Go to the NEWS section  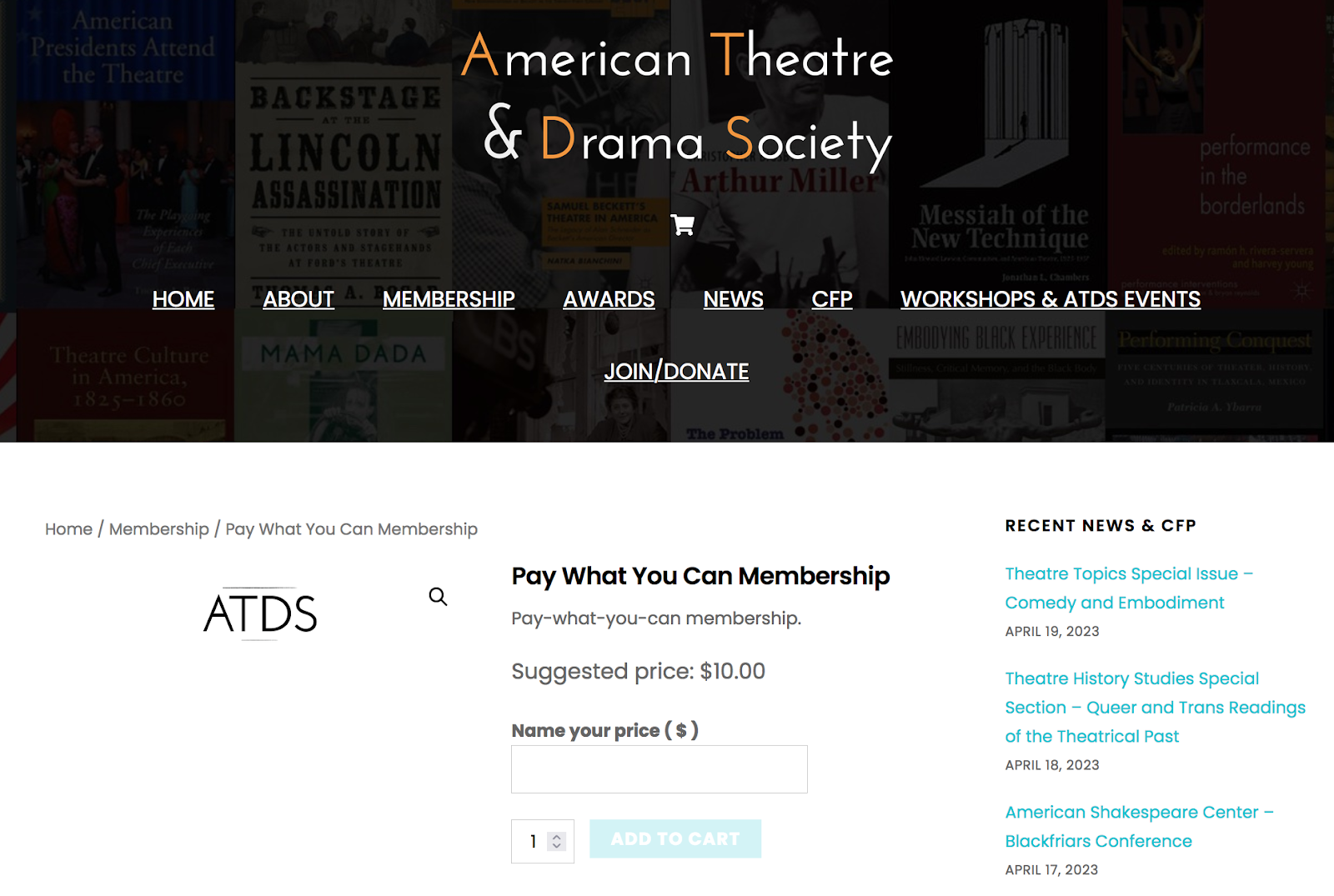click(x=733, y=299)
